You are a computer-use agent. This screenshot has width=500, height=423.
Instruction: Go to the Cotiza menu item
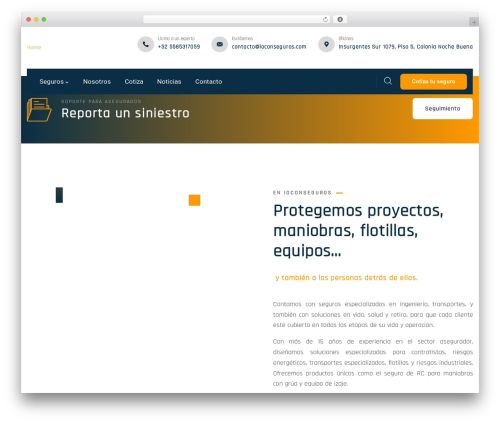134,82
